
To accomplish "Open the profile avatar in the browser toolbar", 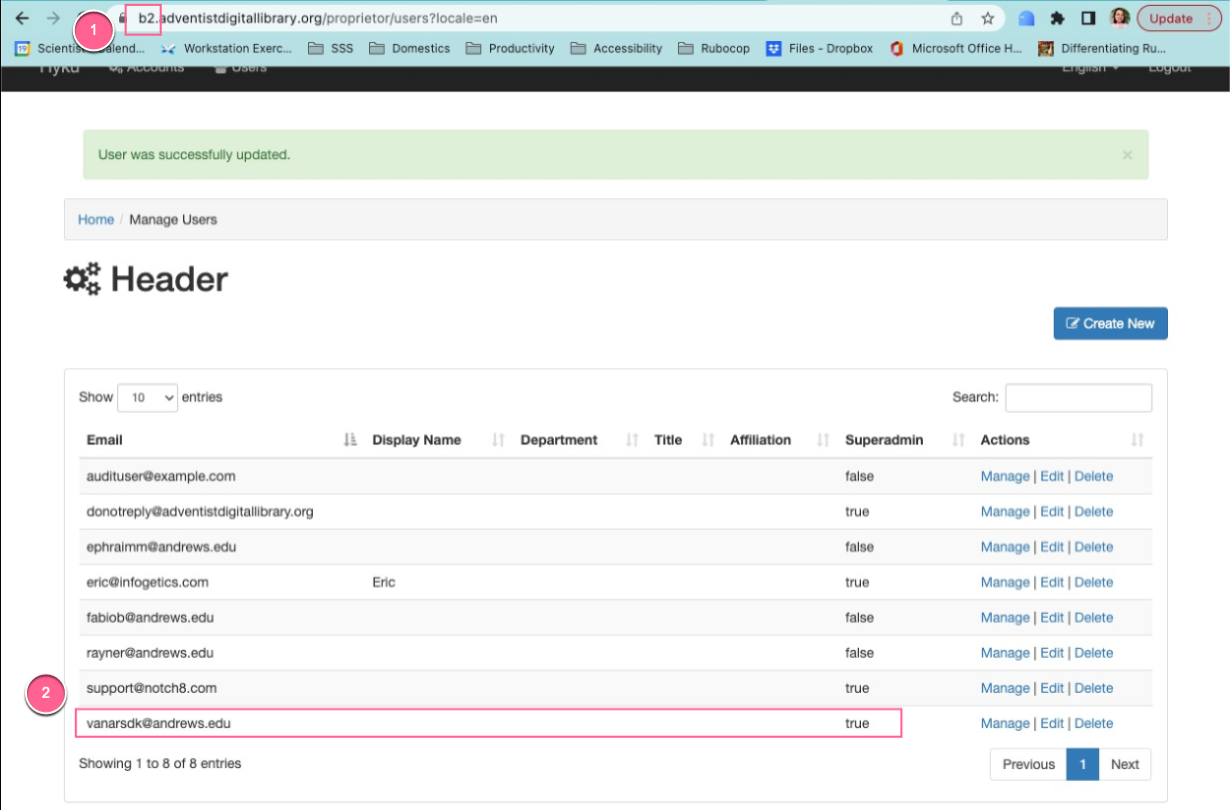I will 1120,18.
